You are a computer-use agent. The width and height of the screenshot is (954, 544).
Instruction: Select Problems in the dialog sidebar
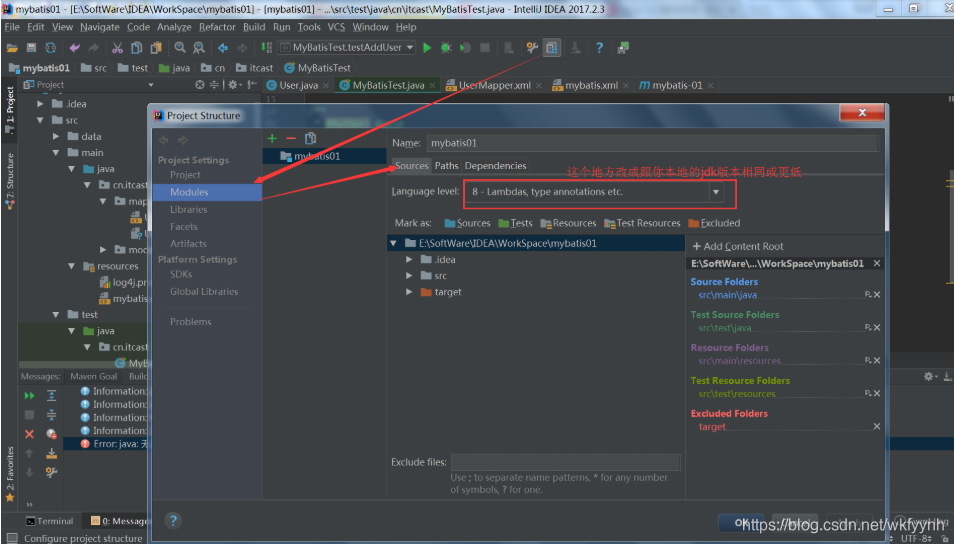point(191,322)
